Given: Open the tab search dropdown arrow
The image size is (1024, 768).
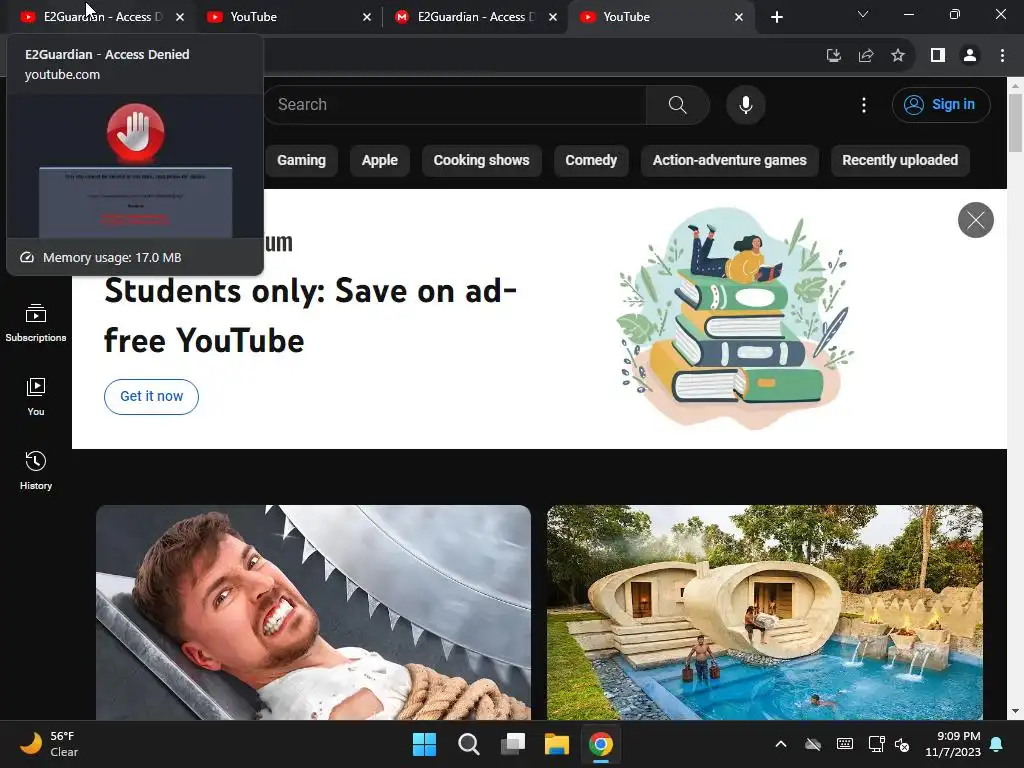Looking at the screenshot, I should click(863, 14).
